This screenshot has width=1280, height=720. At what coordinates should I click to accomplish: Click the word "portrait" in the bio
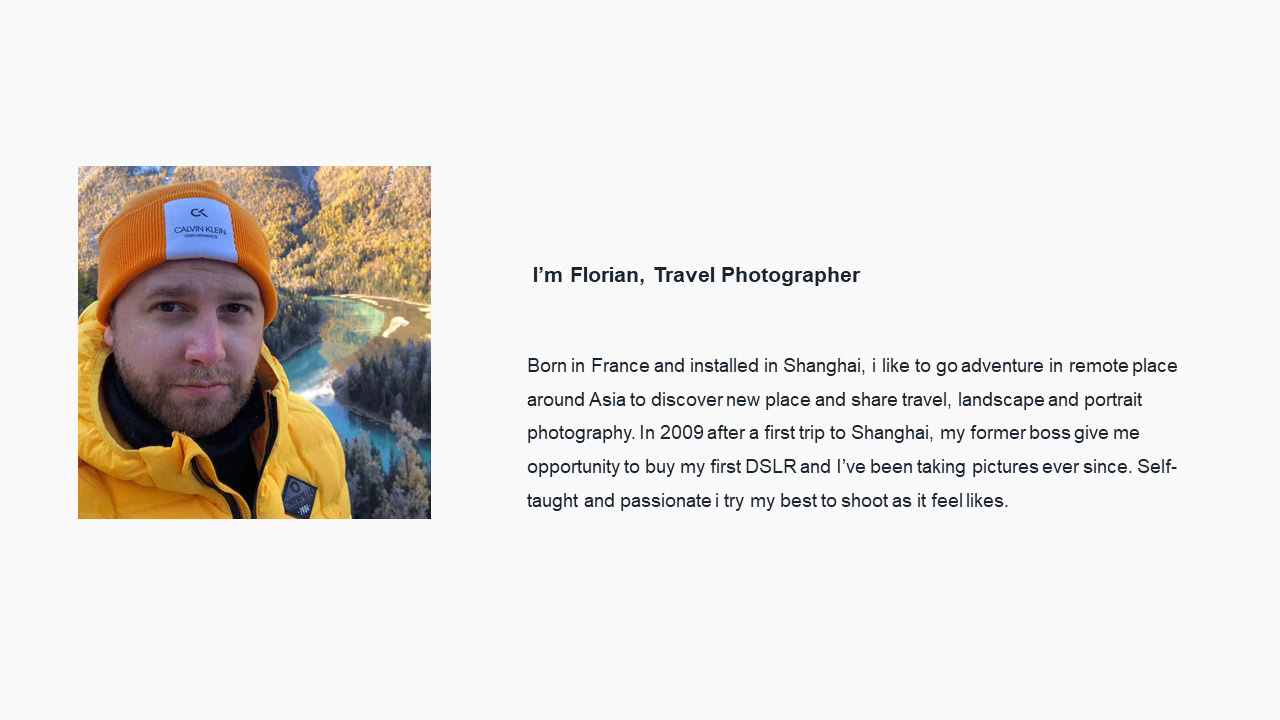(1113, 400)
